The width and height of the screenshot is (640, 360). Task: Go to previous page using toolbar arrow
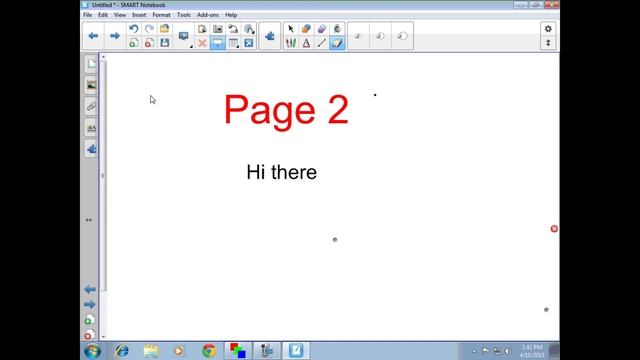coord(93,36)
